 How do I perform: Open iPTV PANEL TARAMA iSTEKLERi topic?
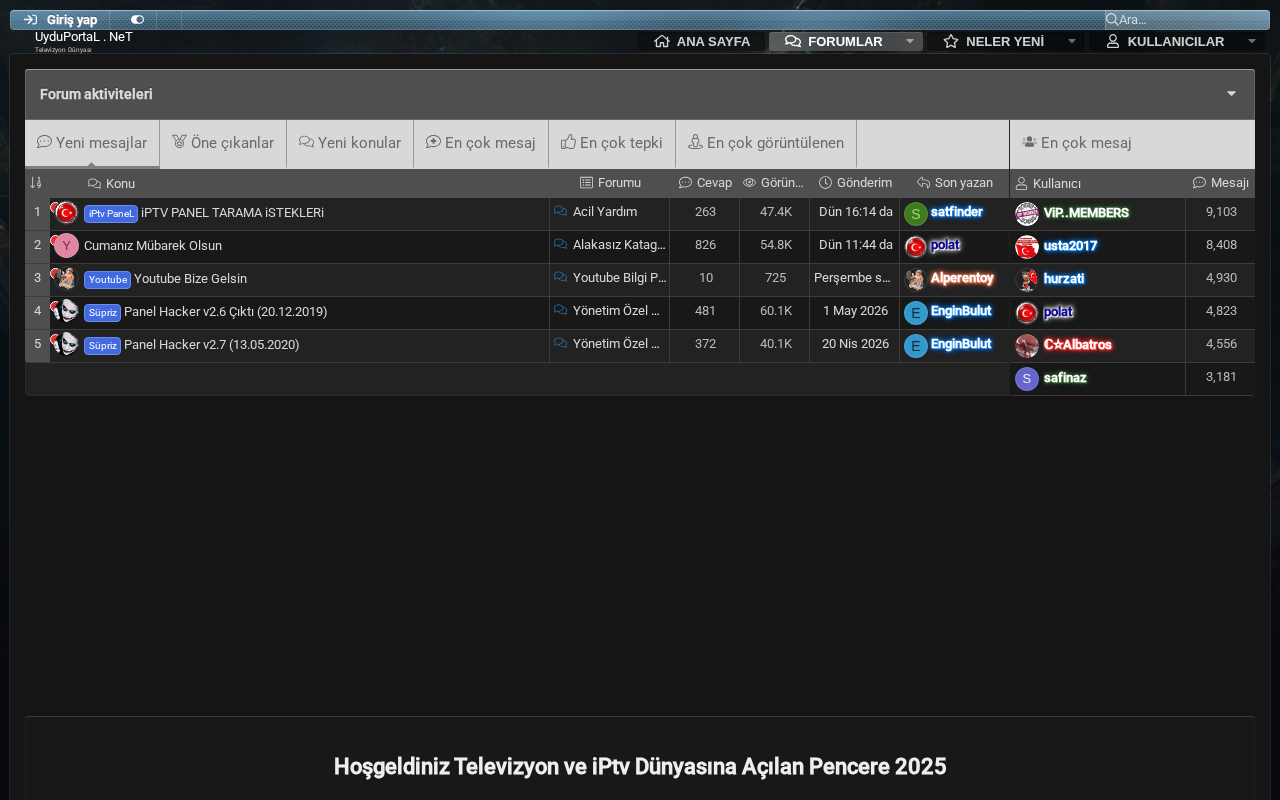pyautogui.click(x=232, y=213)
